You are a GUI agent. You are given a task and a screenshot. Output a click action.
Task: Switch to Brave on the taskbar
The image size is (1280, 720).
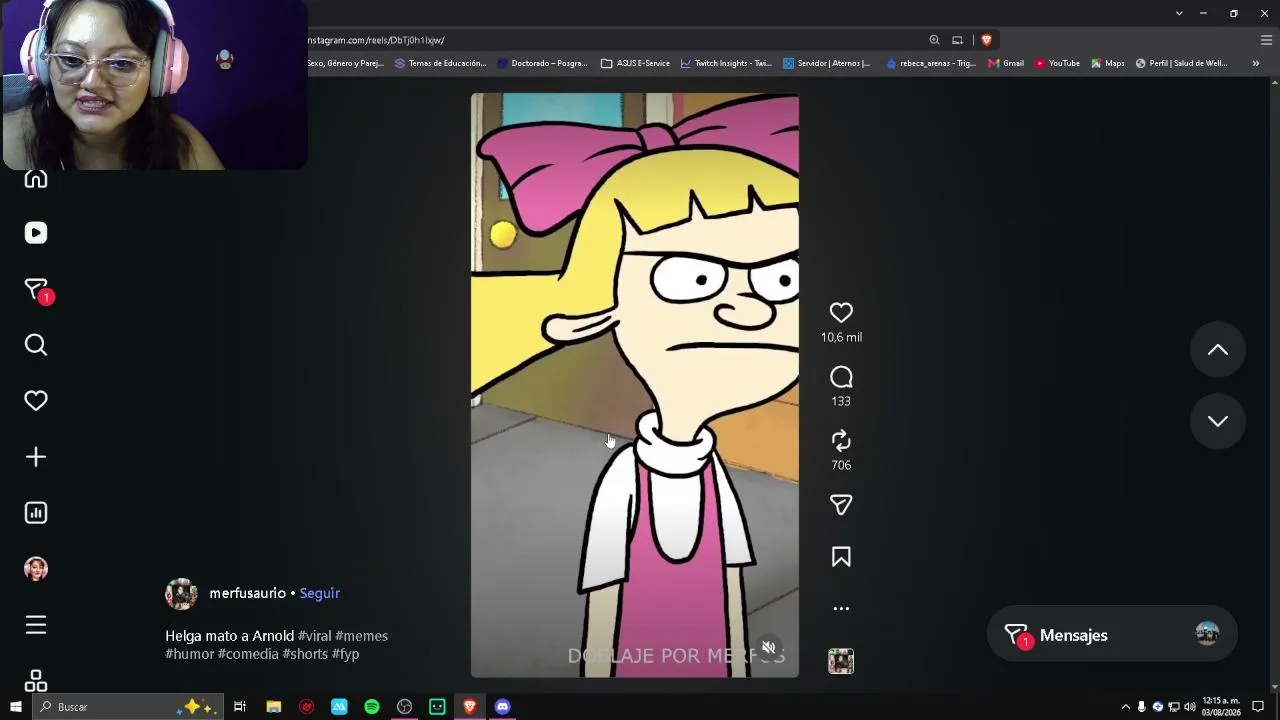coord(470,707)
